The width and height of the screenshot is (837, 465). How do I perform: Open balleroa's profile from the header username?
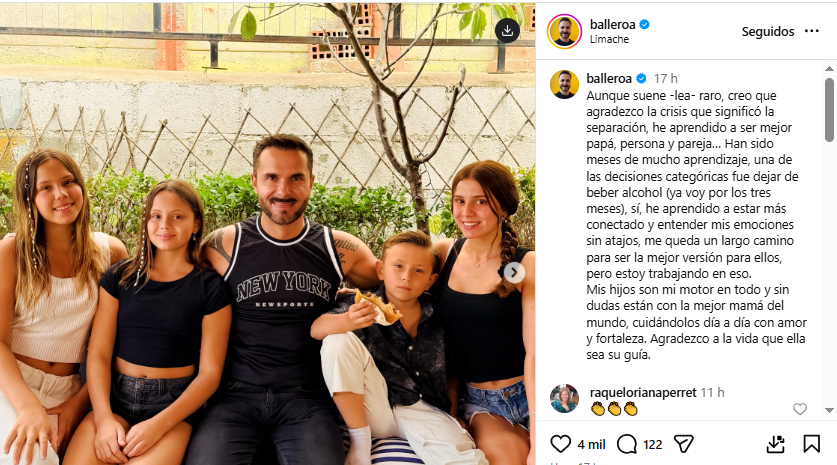coord(612,25)
